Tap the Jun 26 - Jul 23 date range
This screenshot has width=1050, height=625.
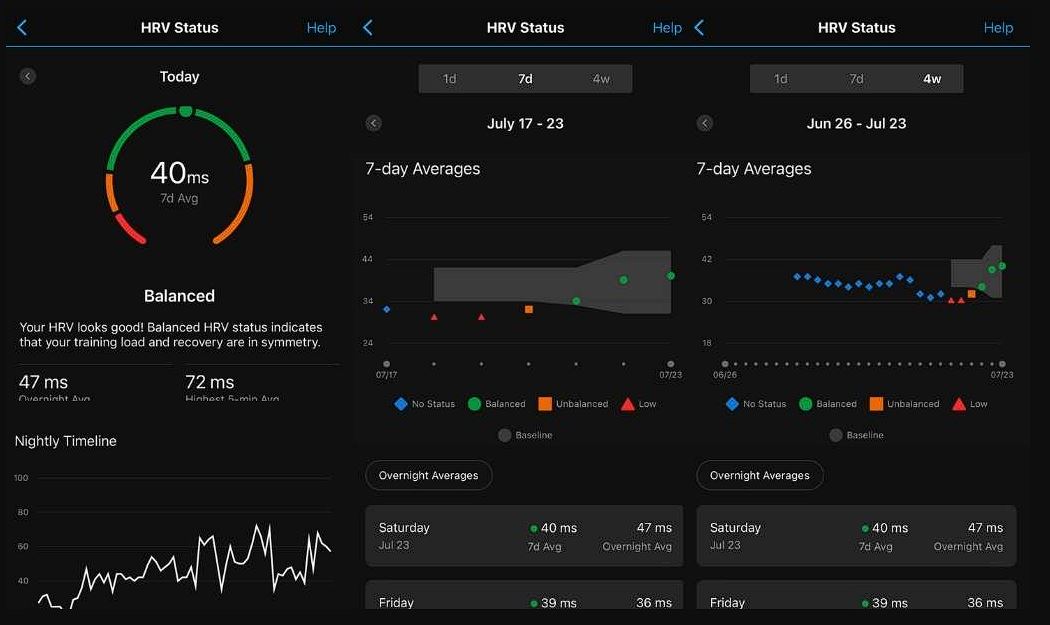(x=856, y=123)
